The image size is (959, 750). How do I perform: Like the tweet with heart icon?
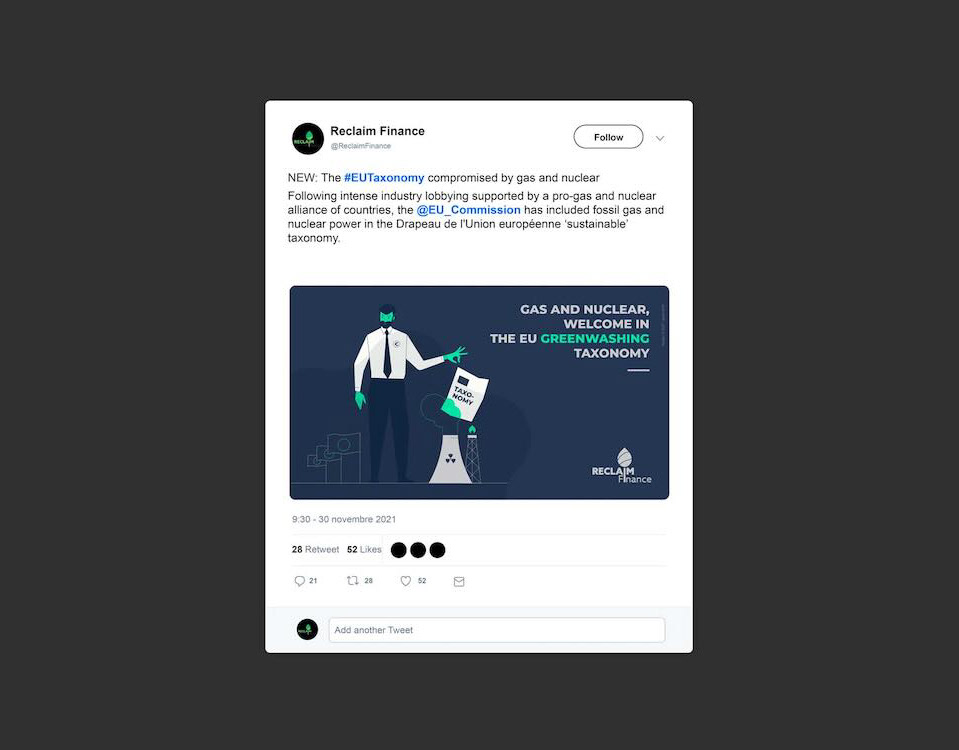click(405, 581)
